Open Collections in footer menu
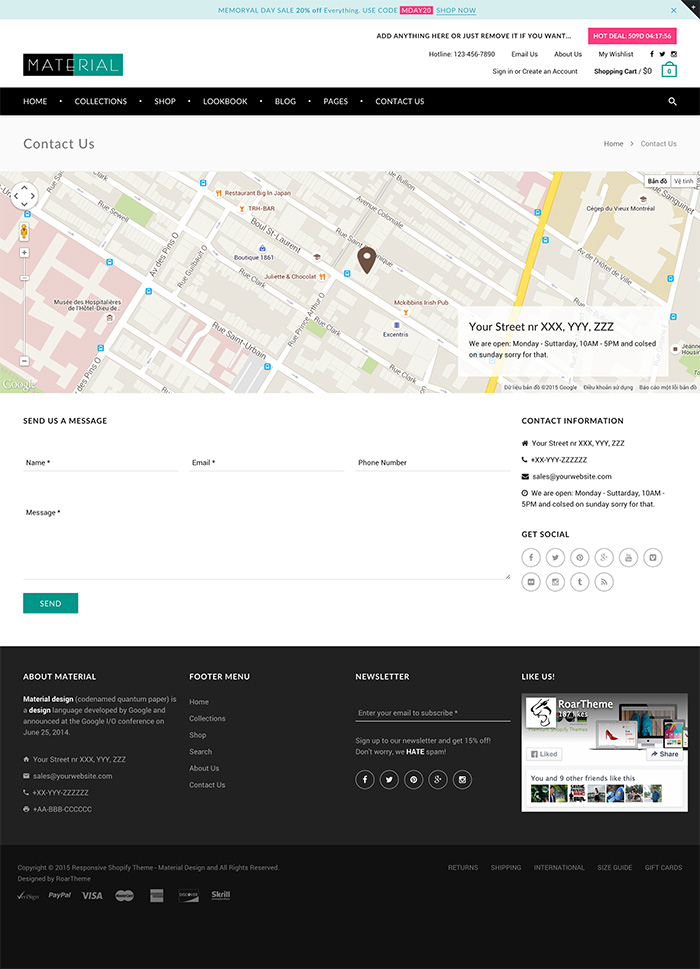 (207, 718)
